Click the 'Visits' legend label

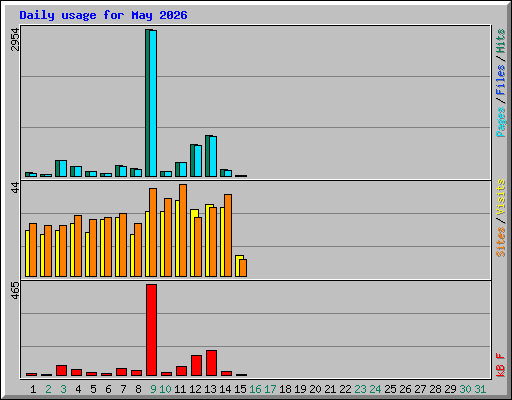click(x=501, y=197)
